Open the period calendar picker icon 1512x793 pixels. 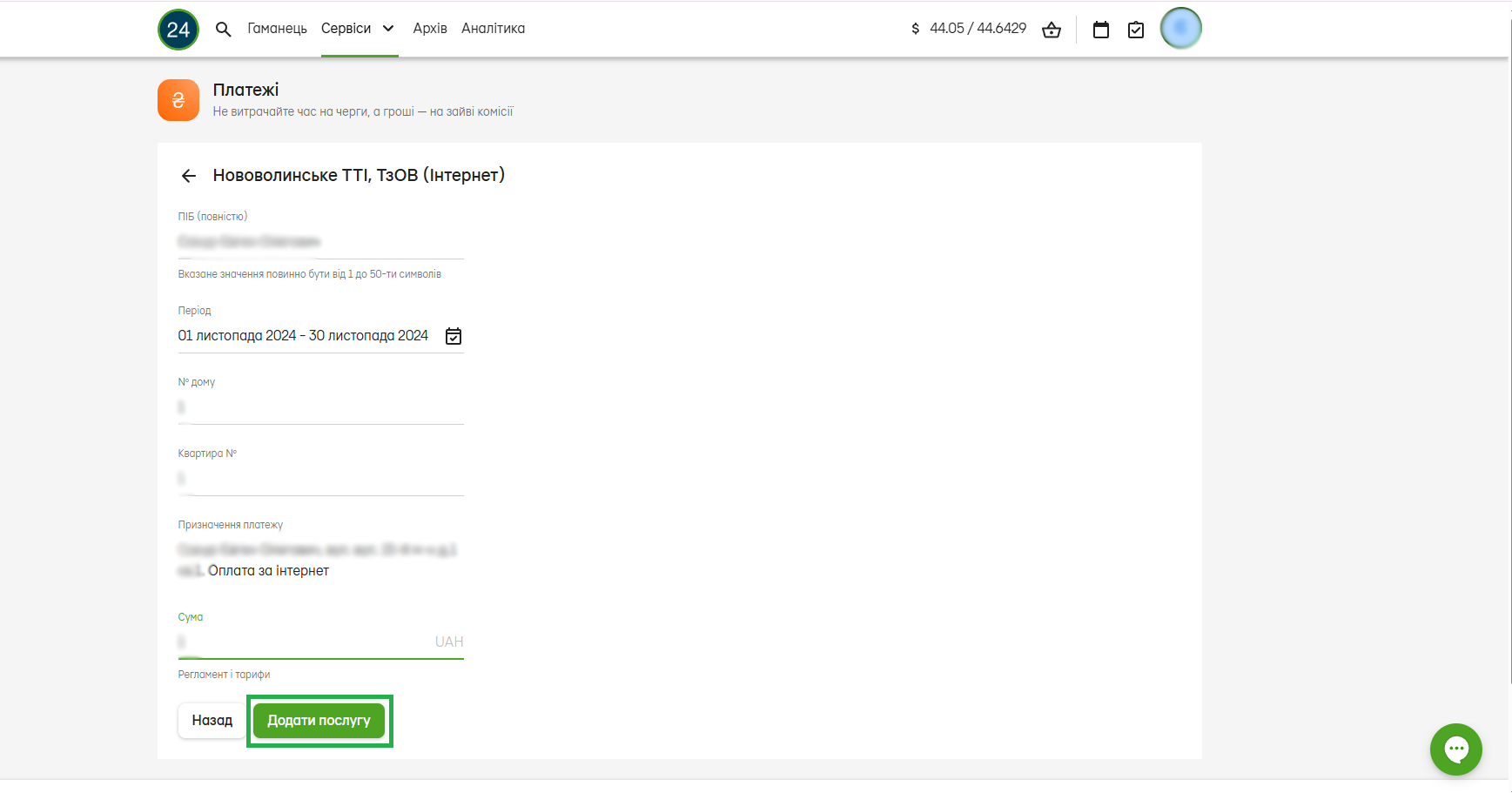pos(454,336)
